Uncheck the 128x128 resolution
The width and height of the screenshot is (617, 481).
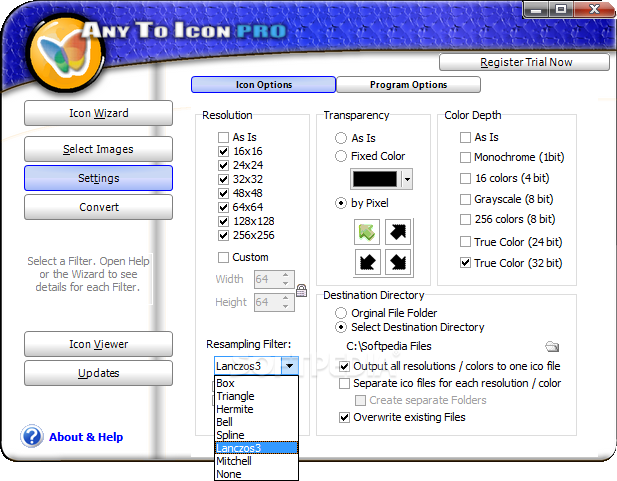coord(224,221)
